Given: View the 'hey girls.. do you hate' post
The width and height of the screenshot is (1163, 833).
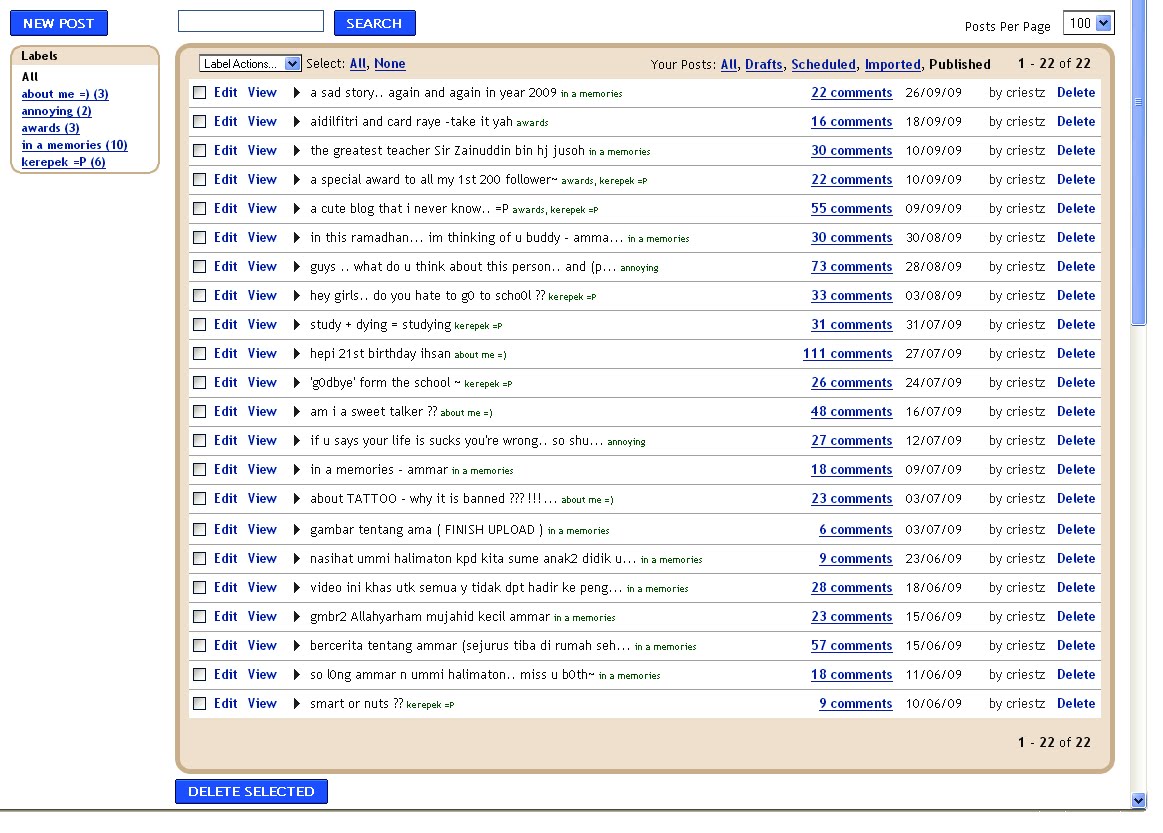Looking at the screenshot, I should (x=262, y=295).
